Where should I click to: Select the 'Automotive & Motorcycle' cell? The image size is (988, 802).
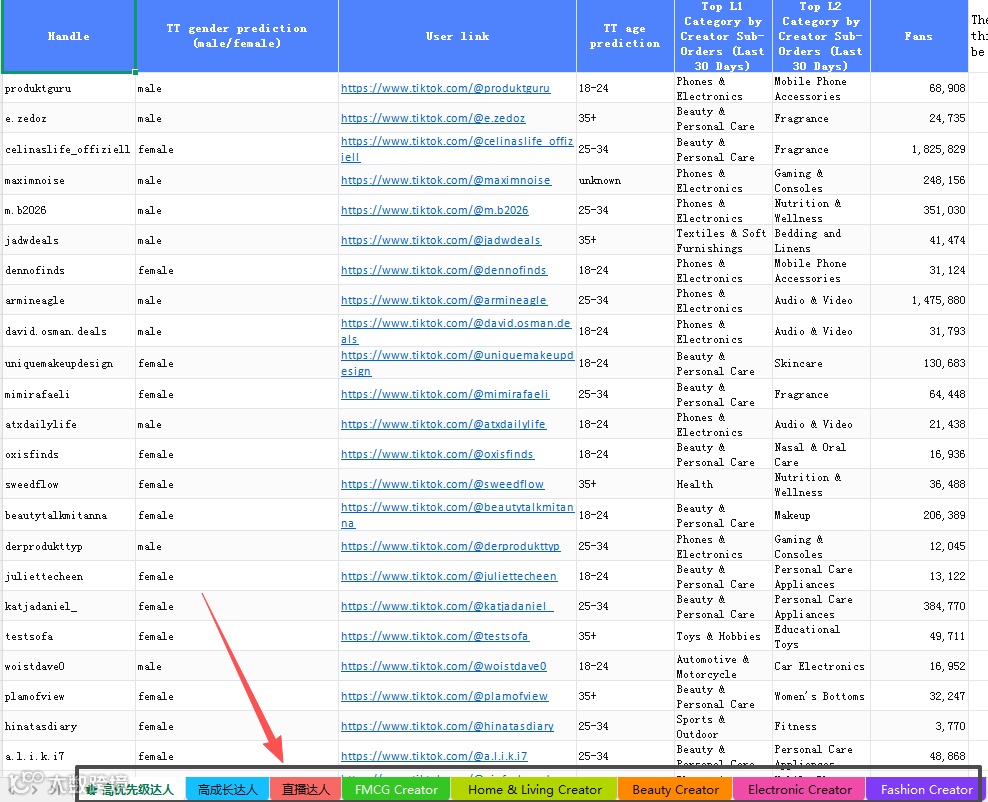coord(723,666)
